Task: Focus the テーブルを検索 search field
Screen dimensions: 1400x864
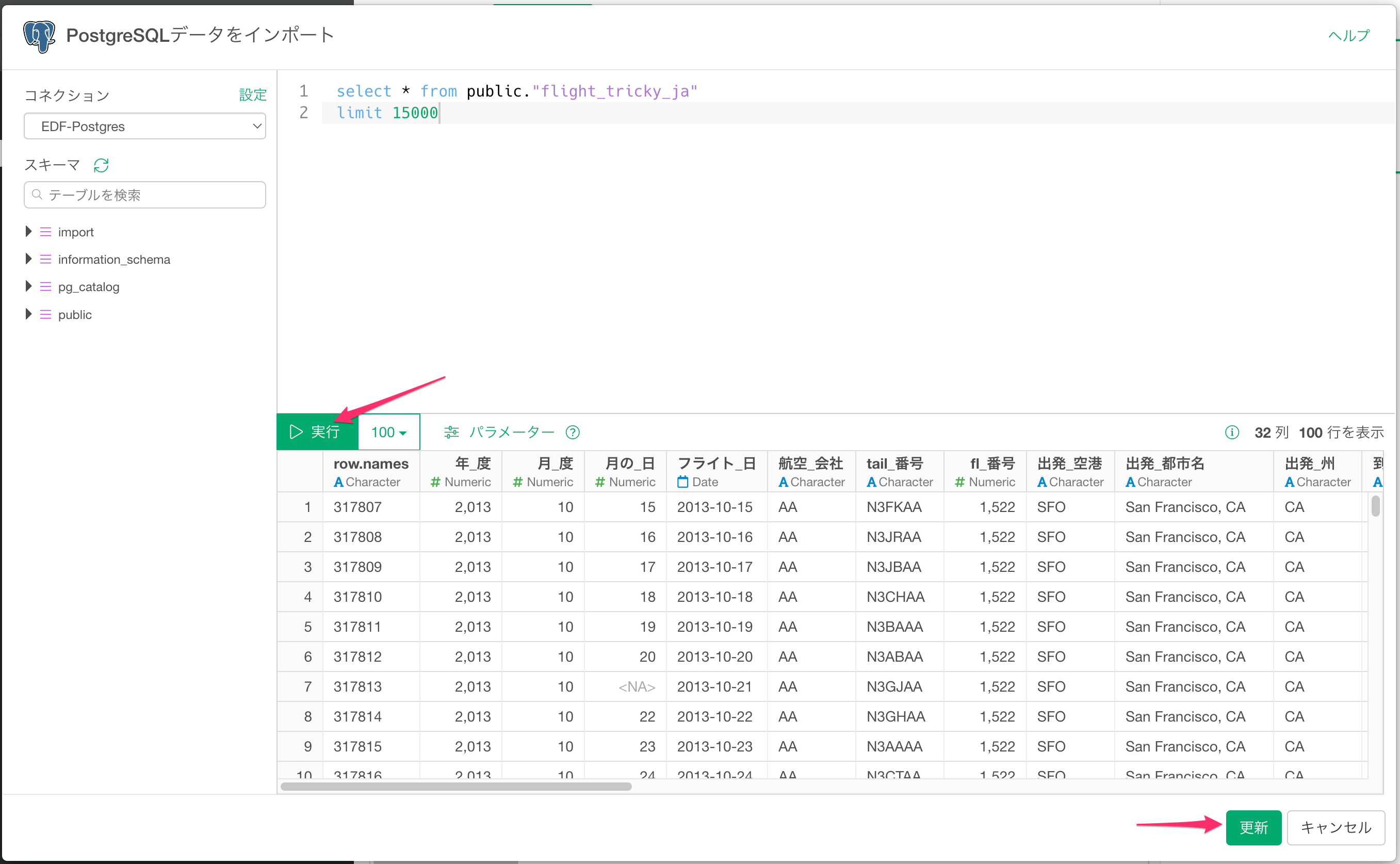Action: pyautogui.click(x=145, y=195)
